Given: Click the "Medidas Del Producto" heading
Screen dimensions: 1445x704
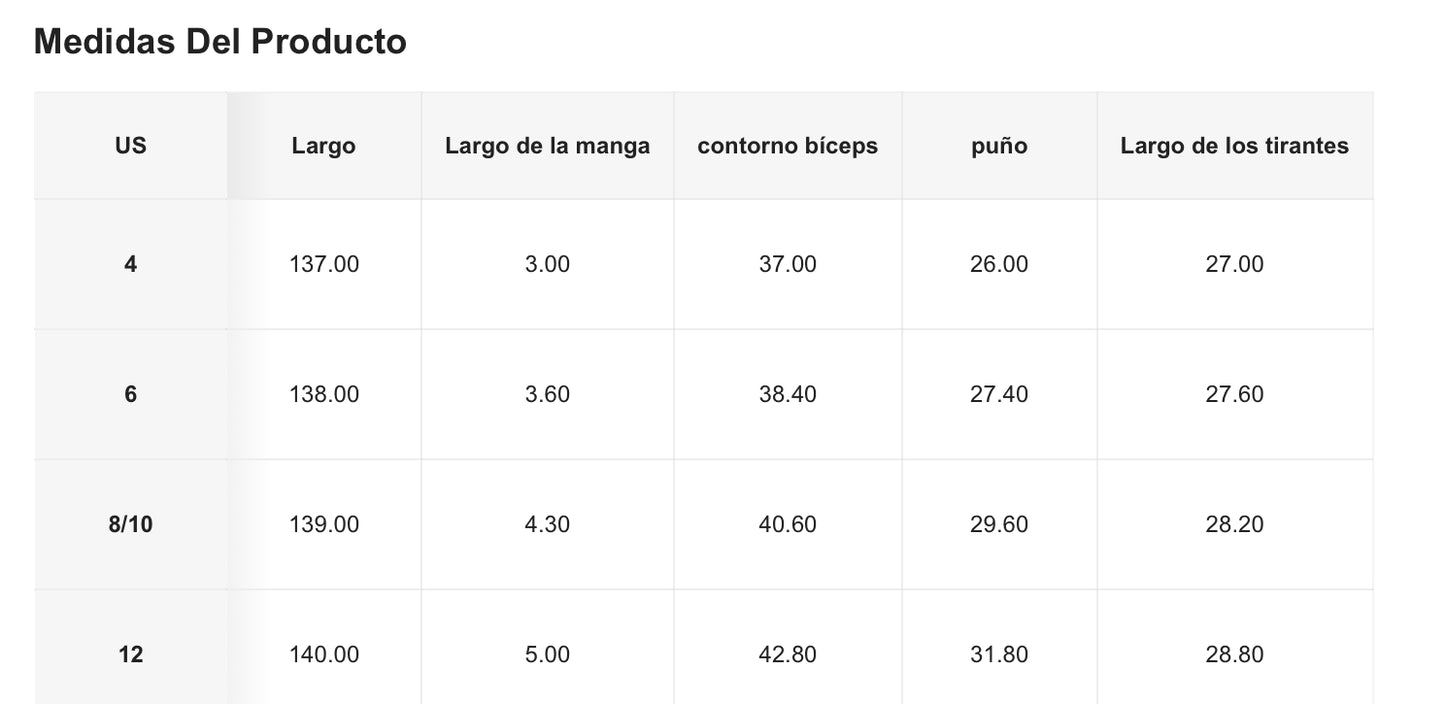Looking at the screenshot, I should point(220,42).
